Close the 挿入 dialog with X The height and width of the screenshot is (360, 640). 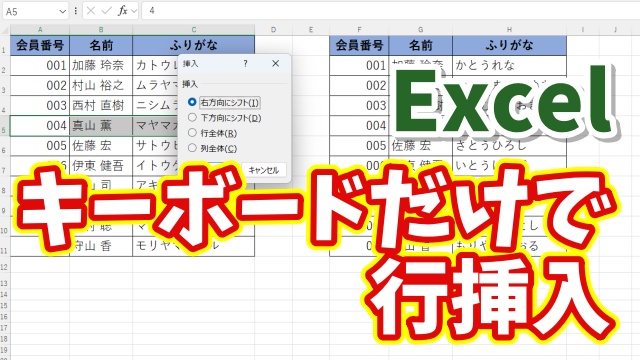[276, 63]
